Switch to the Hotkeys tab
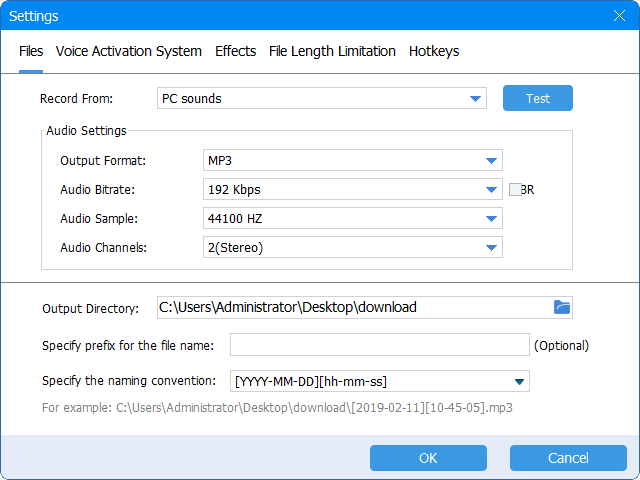This screenshot has width=640, height=480. coord(434,51)
